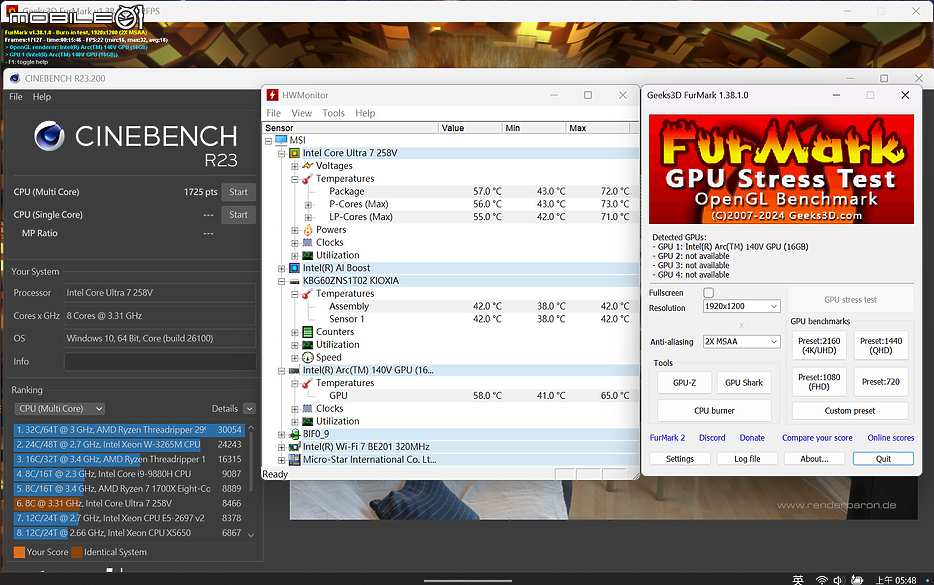The image size is (934, 585).
Task: Click the KBG60ZNS1T02 KIOXIA drive icon
Action: [x=294, y=281]
